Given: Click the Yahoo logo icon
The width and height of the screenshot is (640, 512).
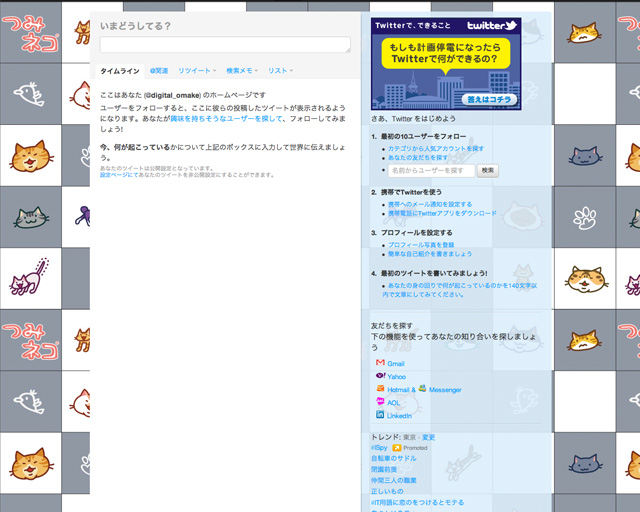Looking at the screenshot, I should click(x=380, y=376).
